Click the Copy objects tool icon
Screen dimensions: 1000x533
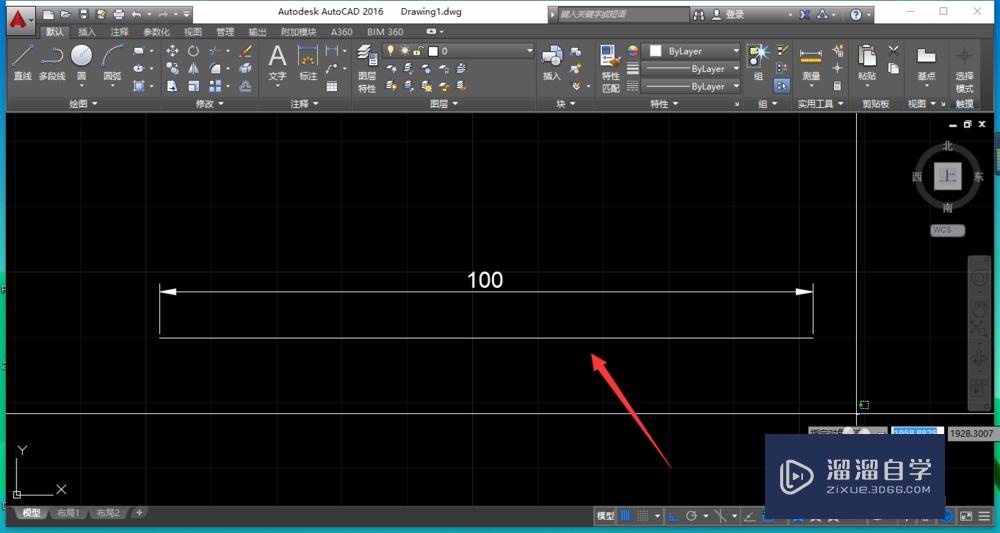(x=172, y=68)
